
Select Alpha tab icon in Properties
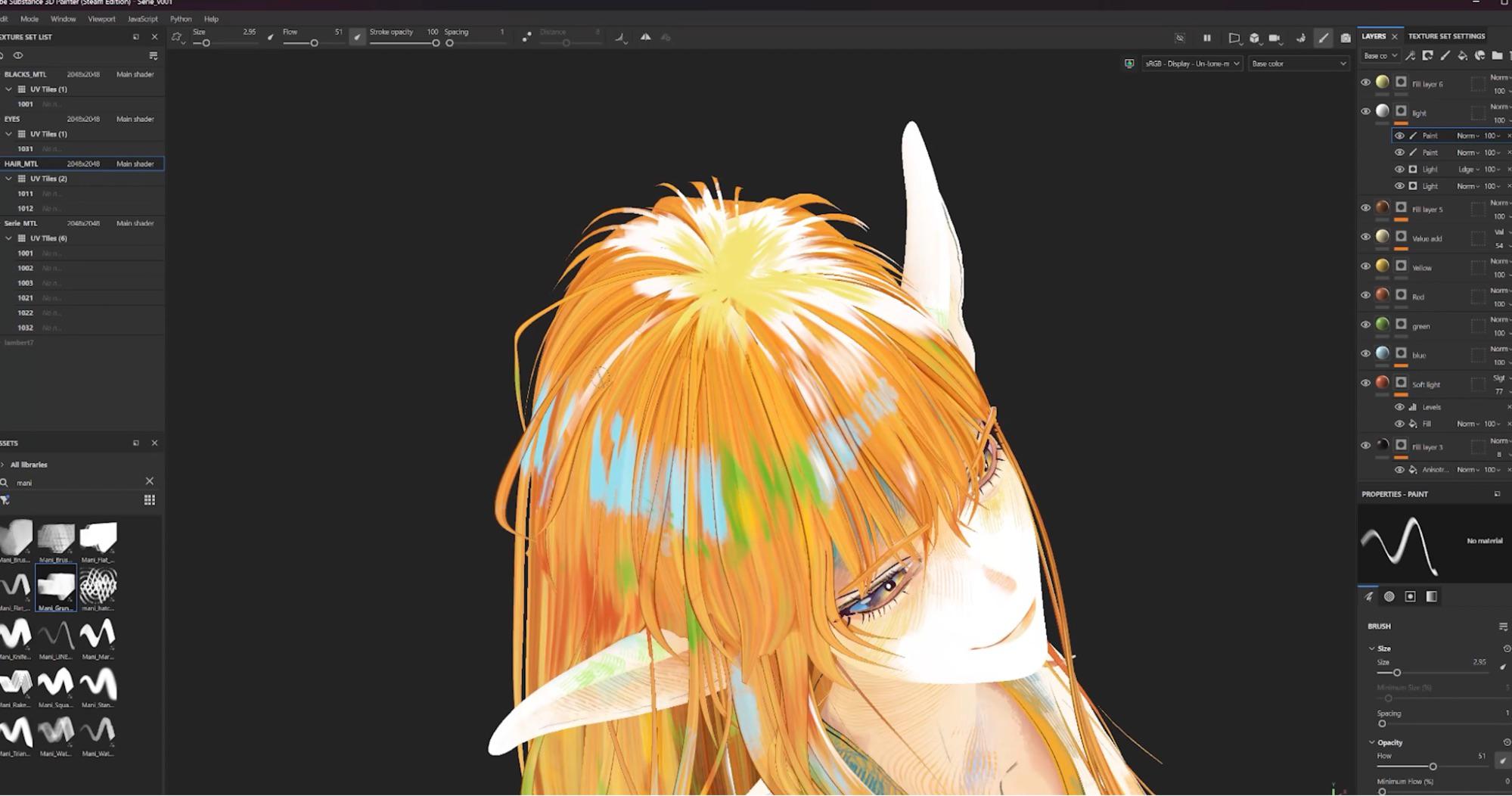point(1389,597)
